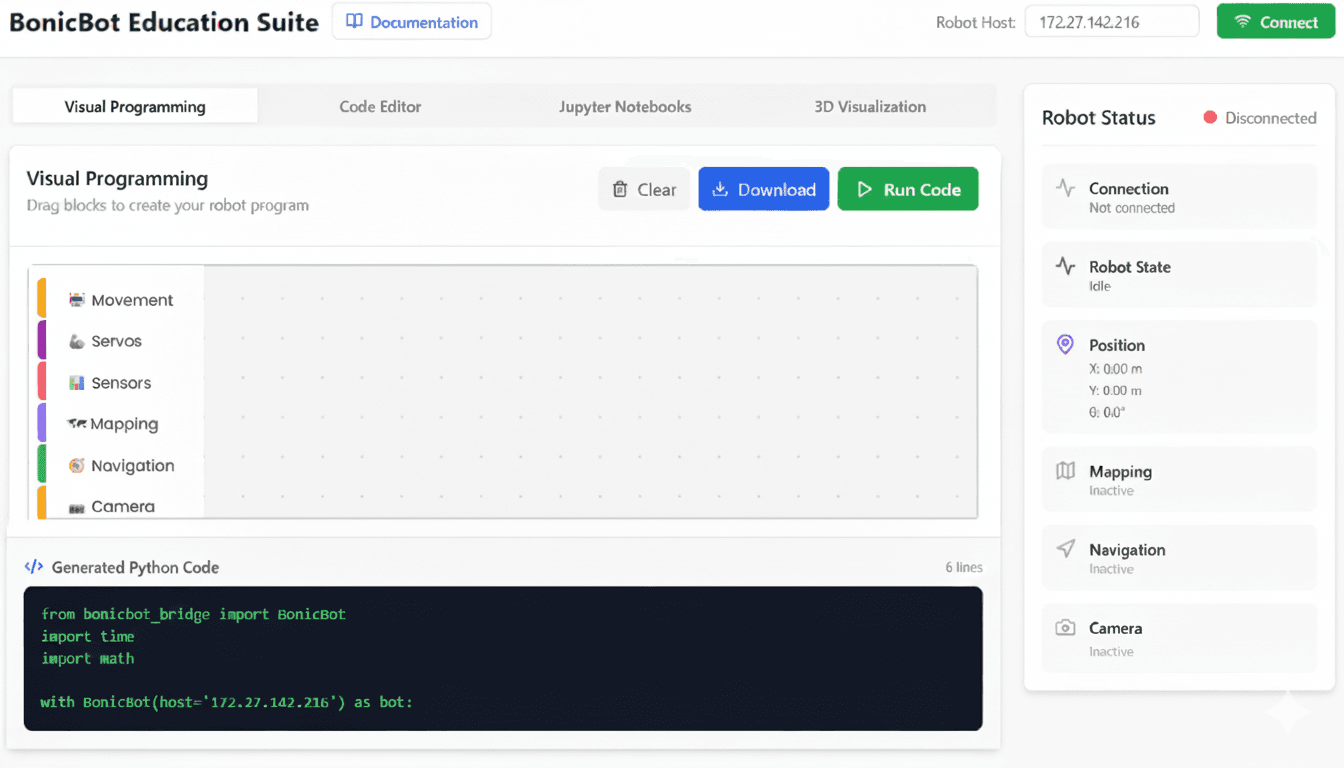Open the Jupyter Notebooks tab
This screenshot has height=768, width=1344.
point(625,106)
